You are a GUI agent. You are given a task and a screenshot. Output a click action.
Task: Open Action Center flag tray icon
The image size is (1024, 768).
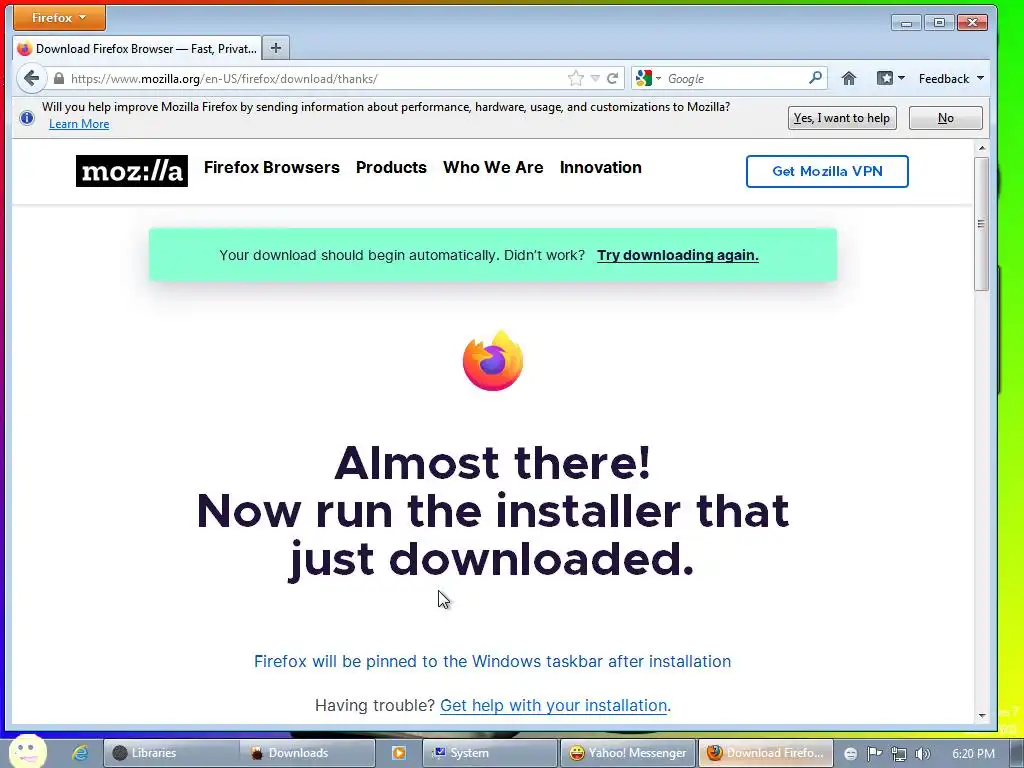tap(874, 754)
